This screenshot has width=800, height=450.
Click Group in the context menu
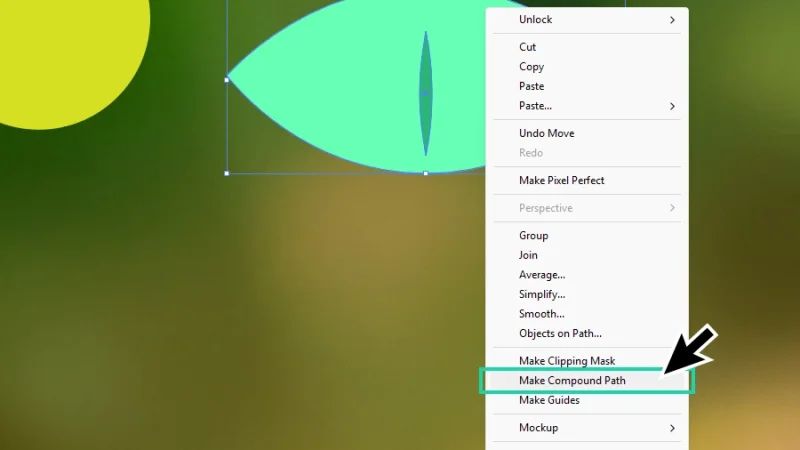(533, 236)
